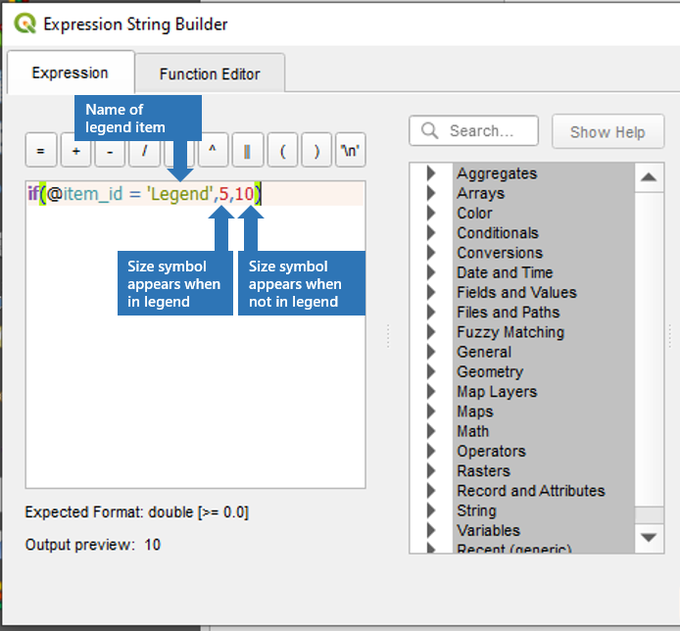Image resolution: width=680 pixels, height=631 pixels.
Task: Click the QGIS logo in title bar
Action: 25,24
